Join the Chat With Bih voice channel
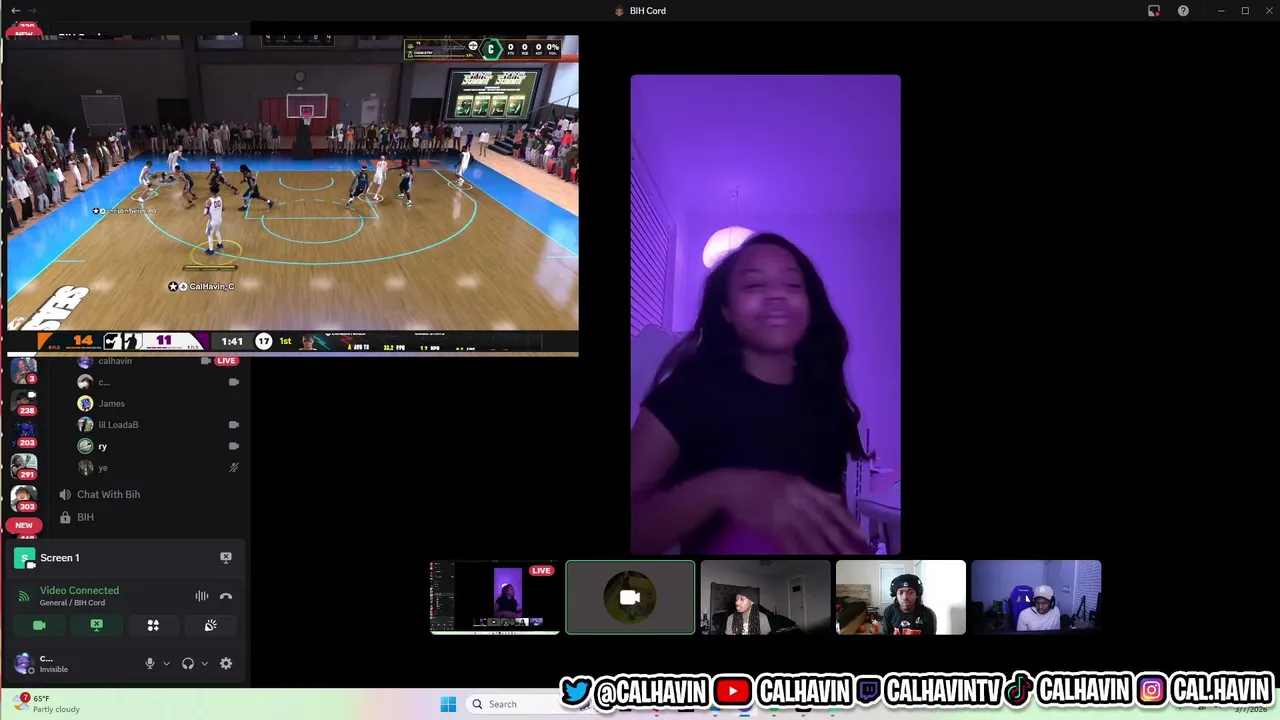The height and width of the screenshot is (720, 1280). [108, 494]
